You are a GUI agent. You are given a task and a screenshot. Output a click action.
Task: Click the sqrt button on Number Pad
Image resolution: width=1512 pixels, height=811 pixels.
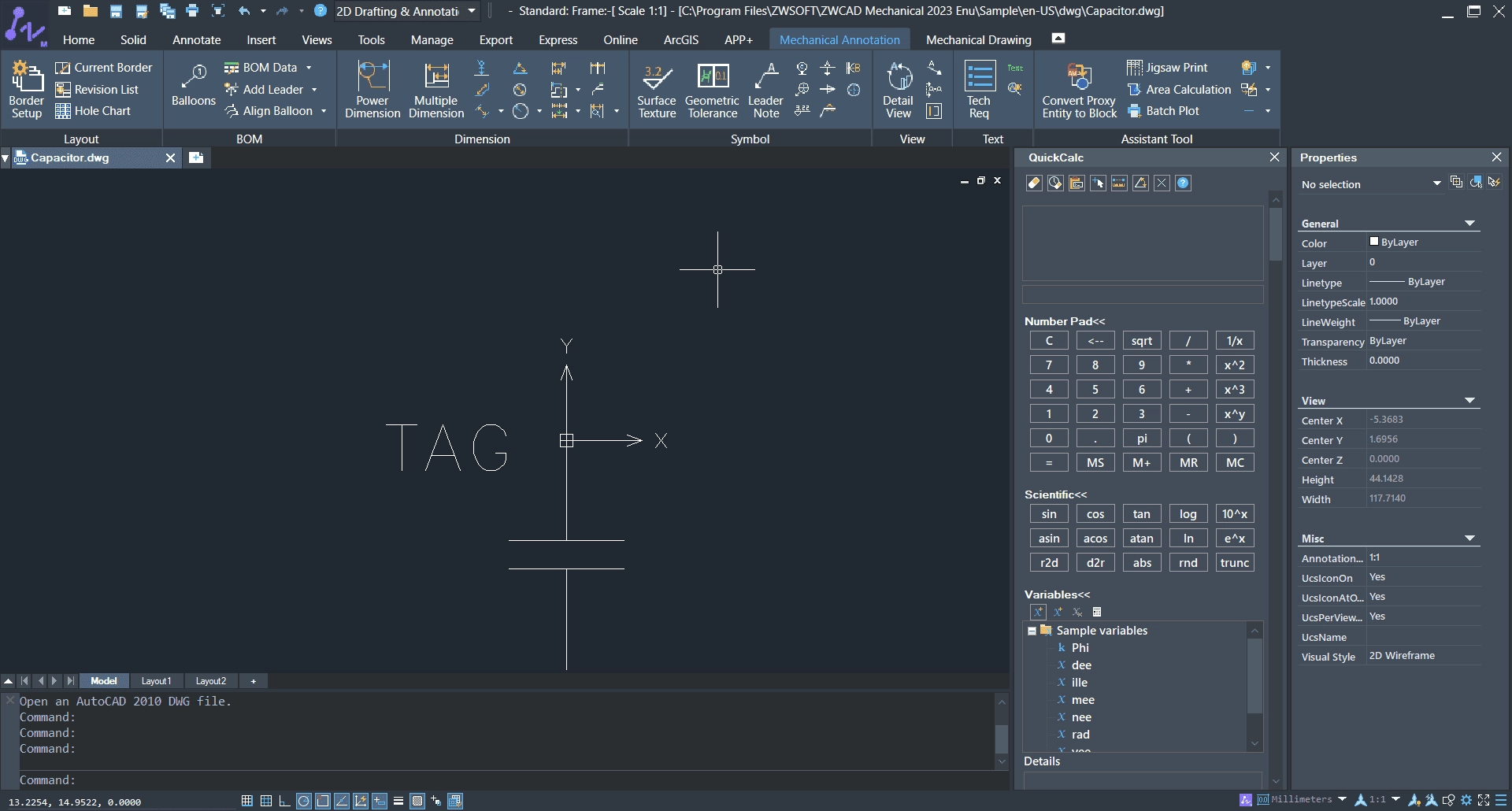pos(1142,341)
